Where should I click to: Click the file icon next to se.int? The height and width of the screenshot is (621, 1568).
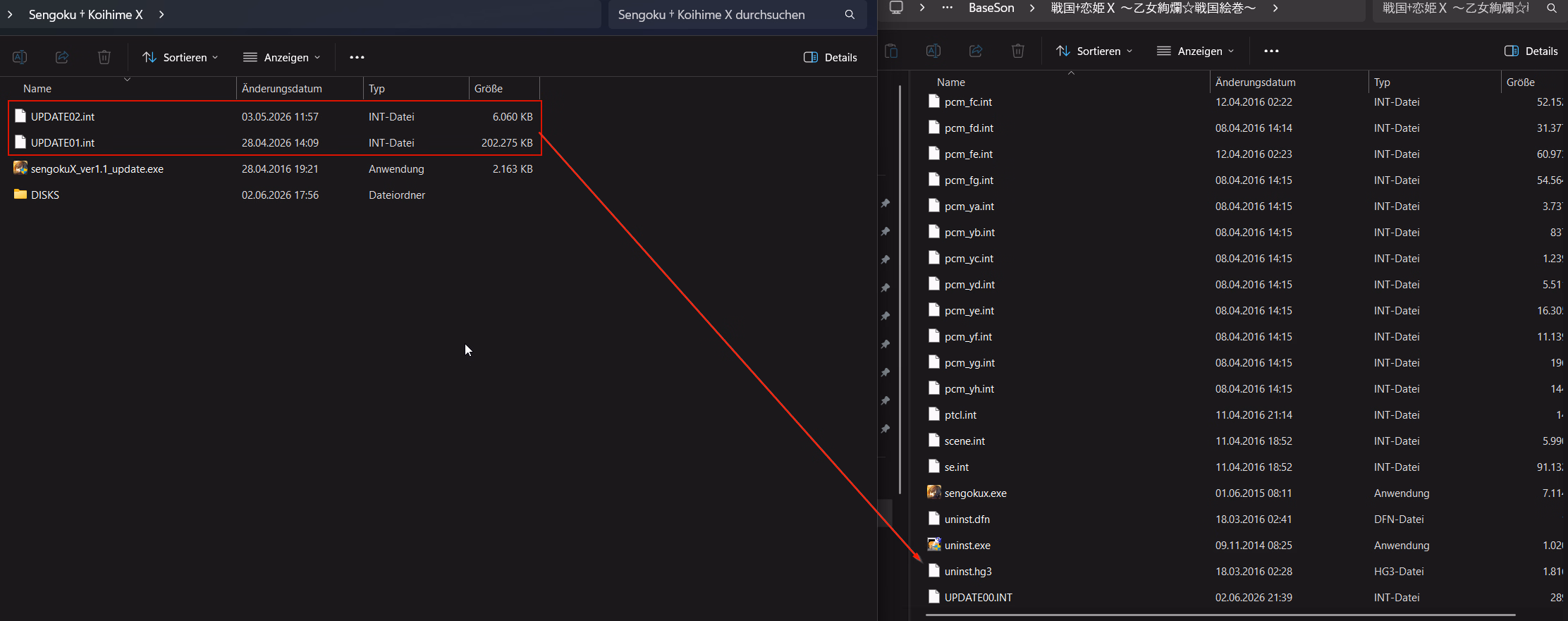click(x=934, y=467)
